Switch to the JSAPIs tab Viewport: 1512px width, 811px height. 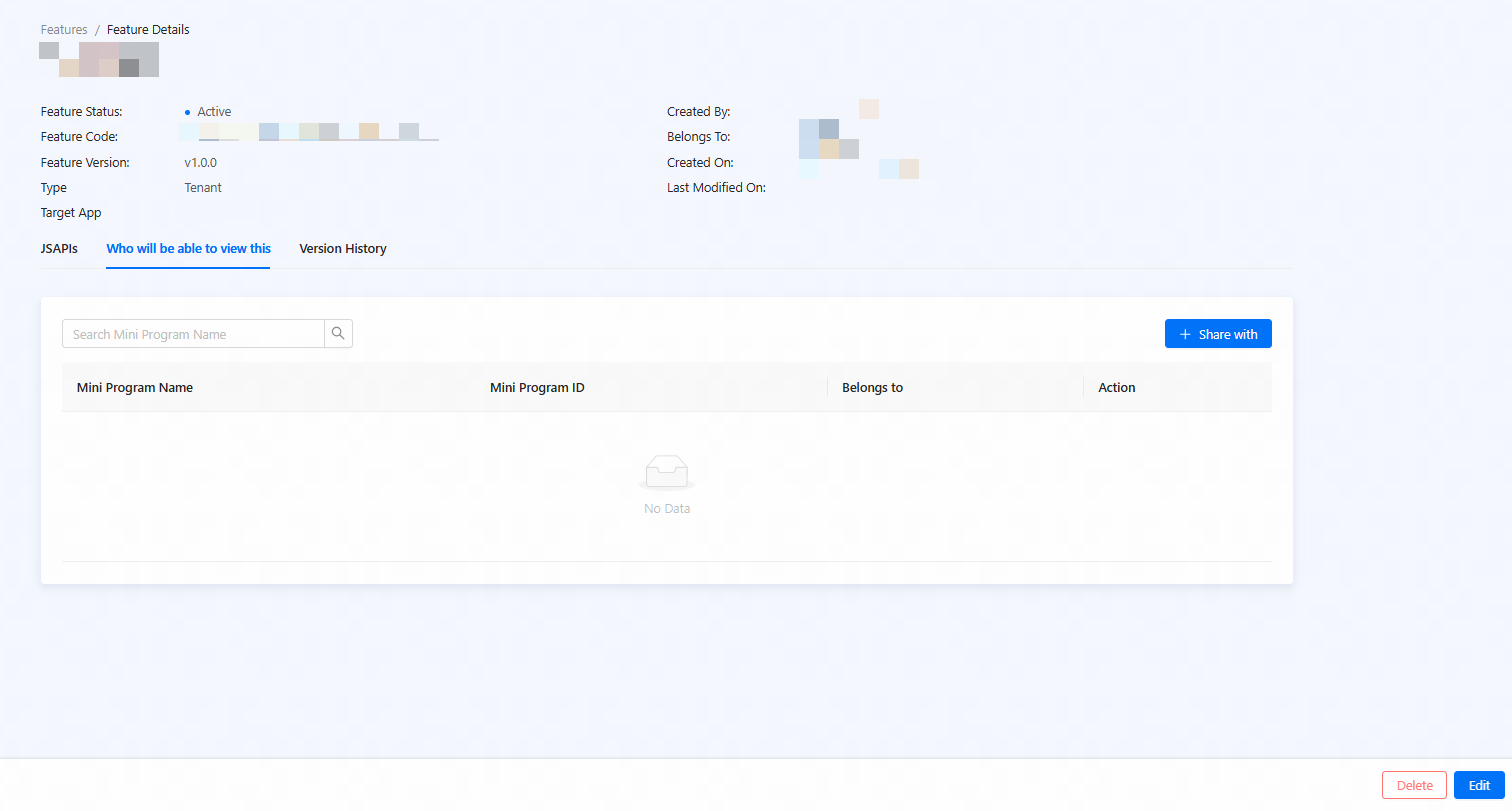59,248
